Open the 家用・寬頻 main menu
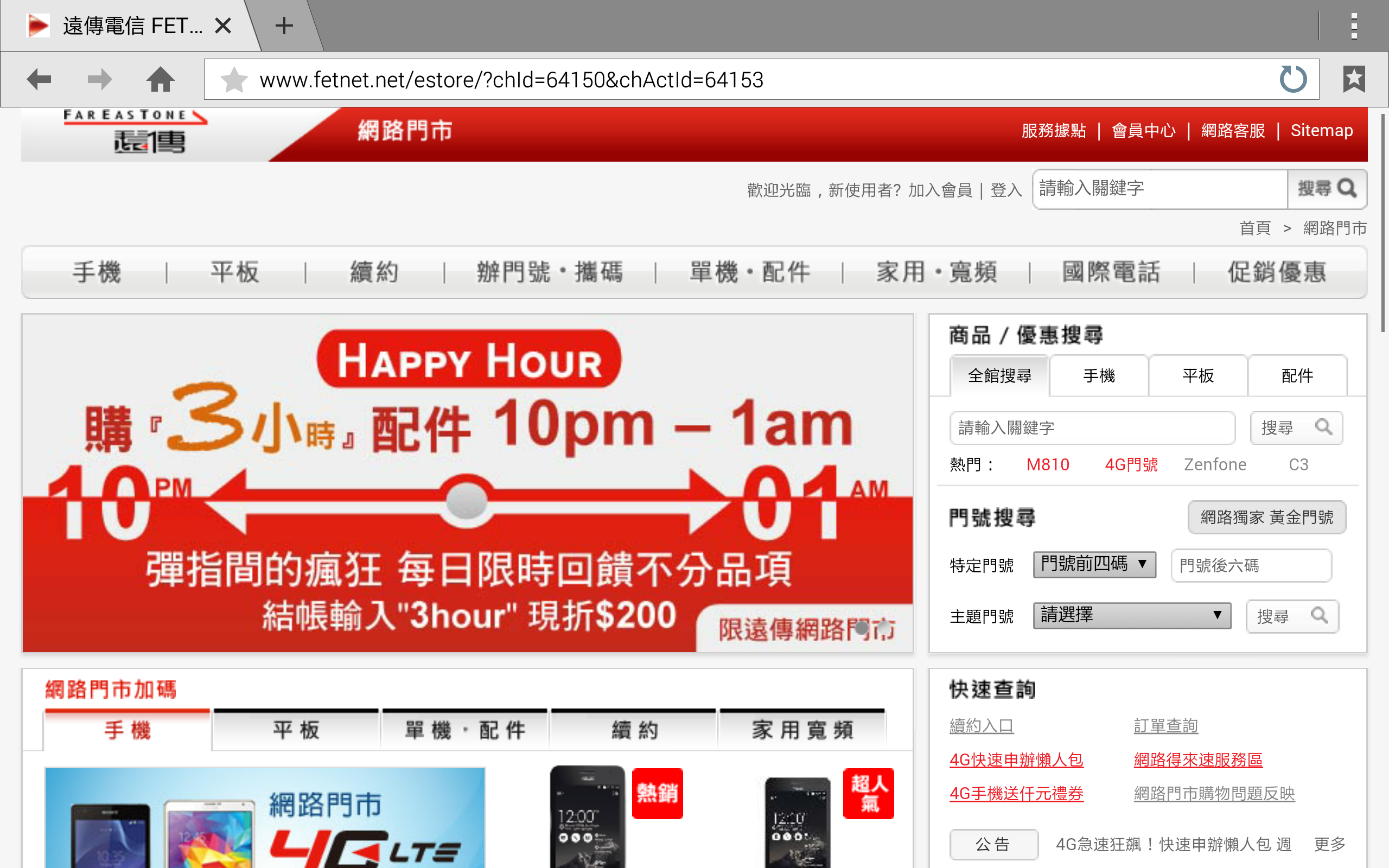 point(936,272)
